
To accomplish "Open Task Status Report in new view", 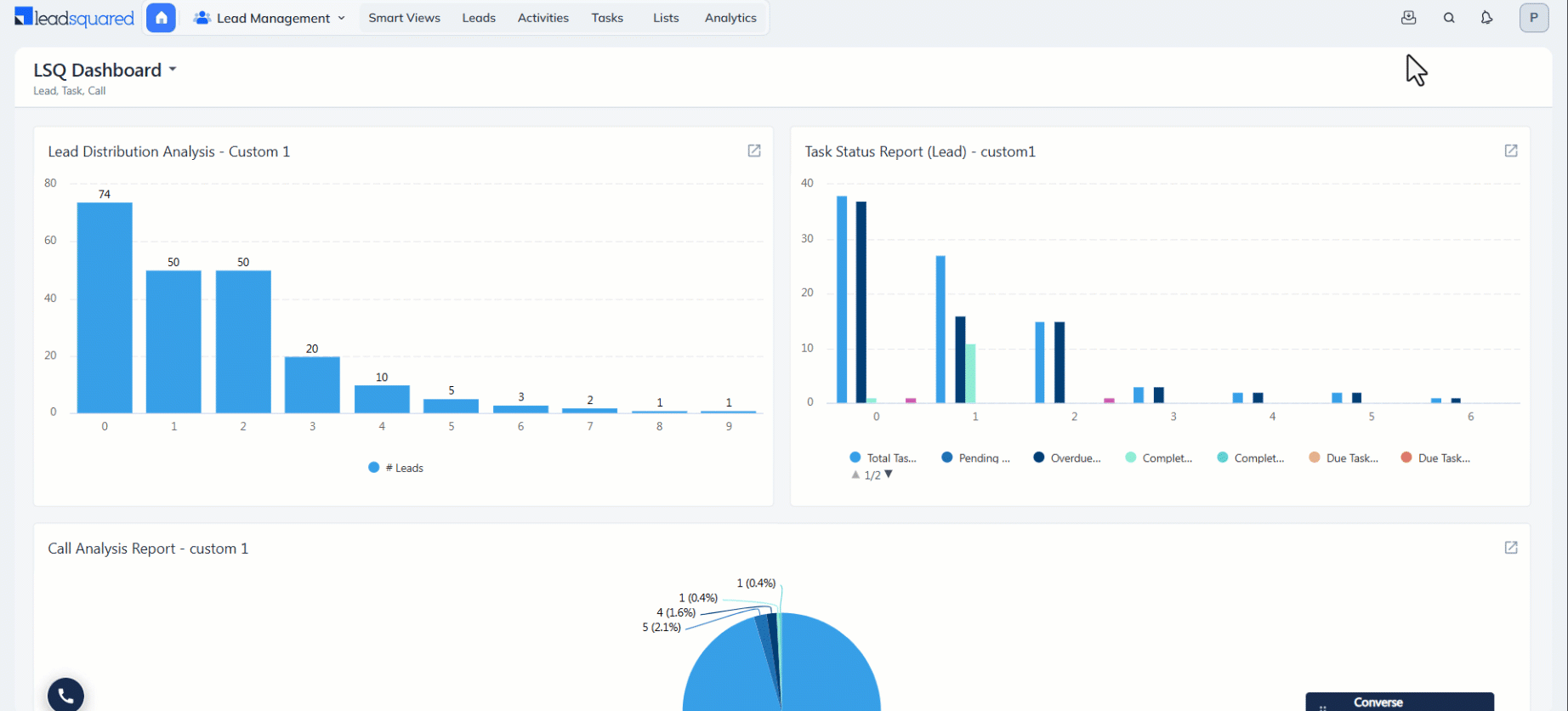I will pos(1511,151).
